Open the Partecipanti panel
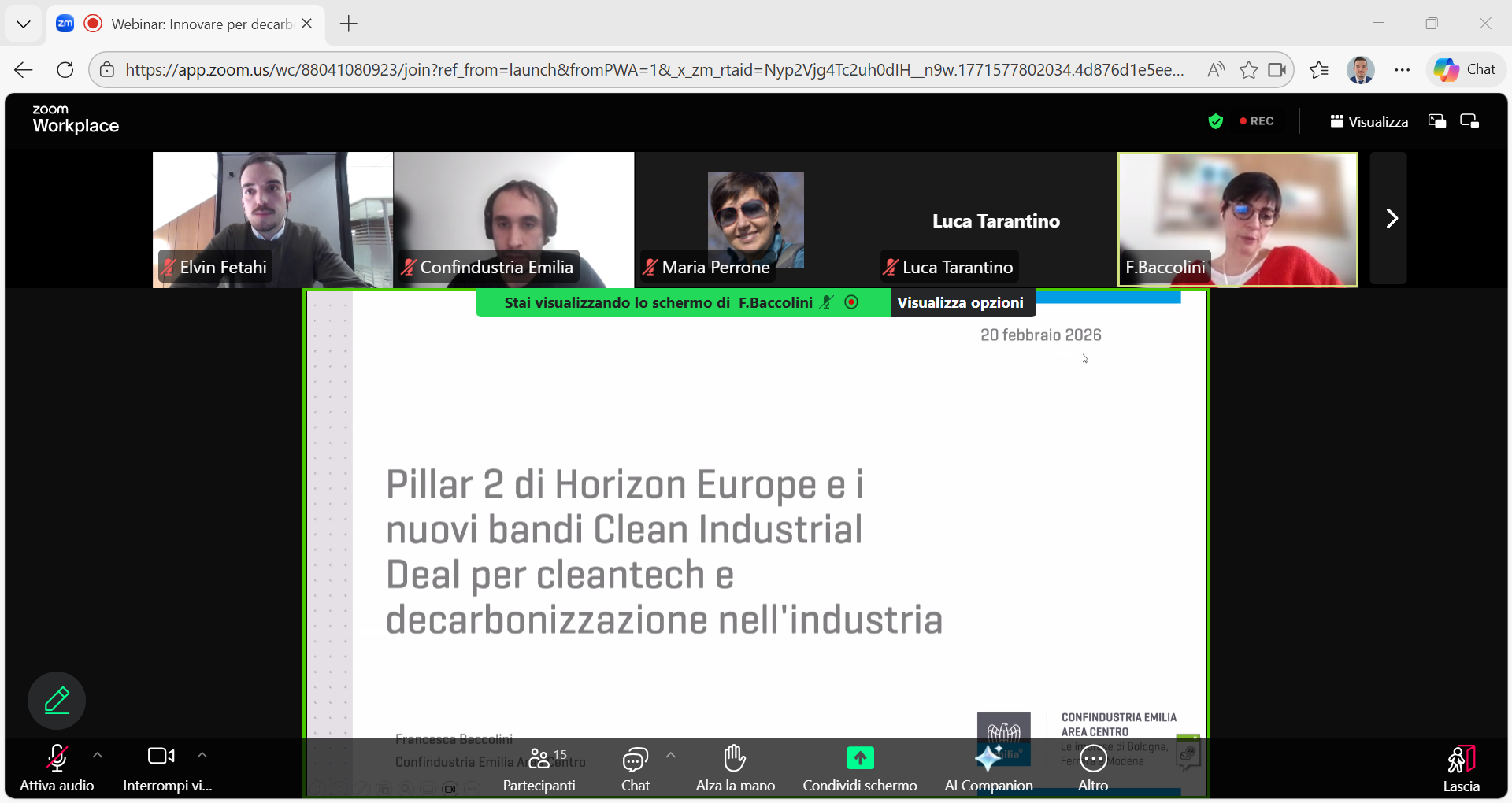Viewport: 1512px width, 803px height. (x=539, y=768)
